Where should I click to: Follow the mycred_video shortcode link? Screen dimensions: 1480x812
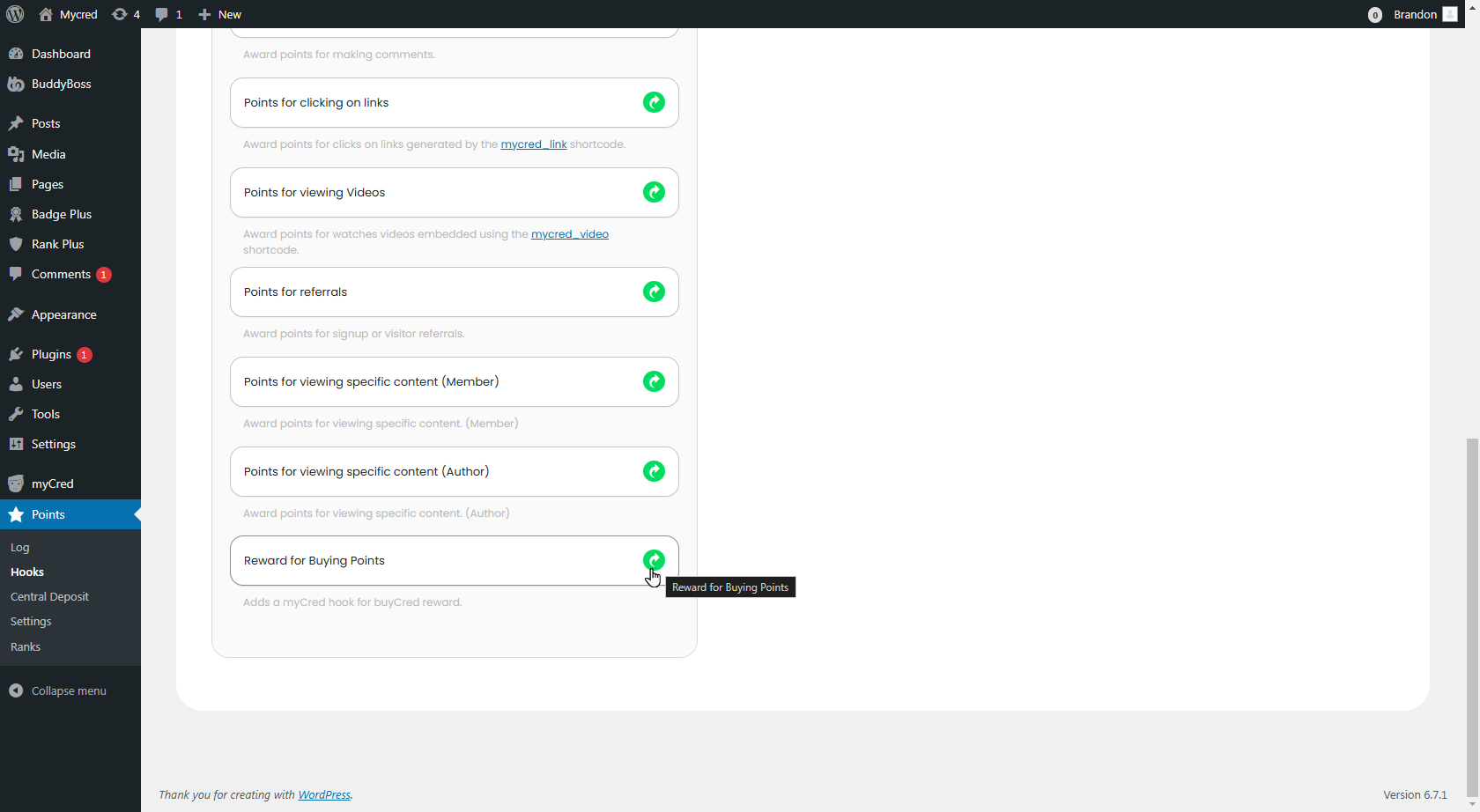coord(569,234)
